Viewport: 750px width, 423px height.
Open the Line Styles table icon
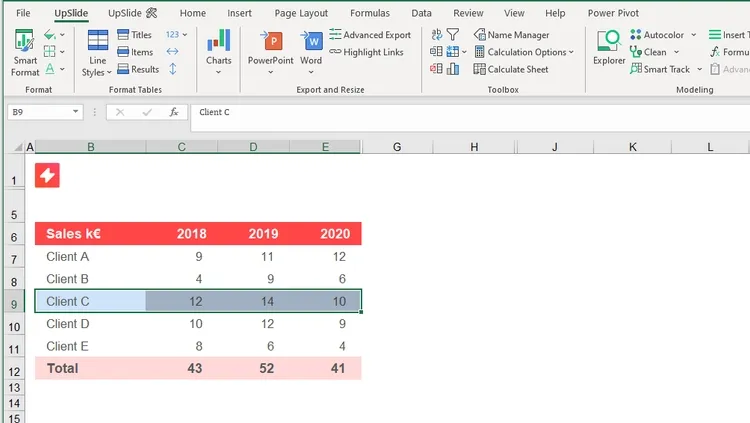98,41
